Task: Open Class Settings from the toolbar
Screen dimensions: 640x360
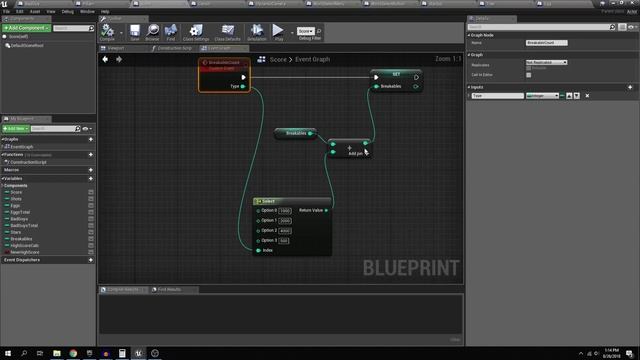Action: (196, 31)
